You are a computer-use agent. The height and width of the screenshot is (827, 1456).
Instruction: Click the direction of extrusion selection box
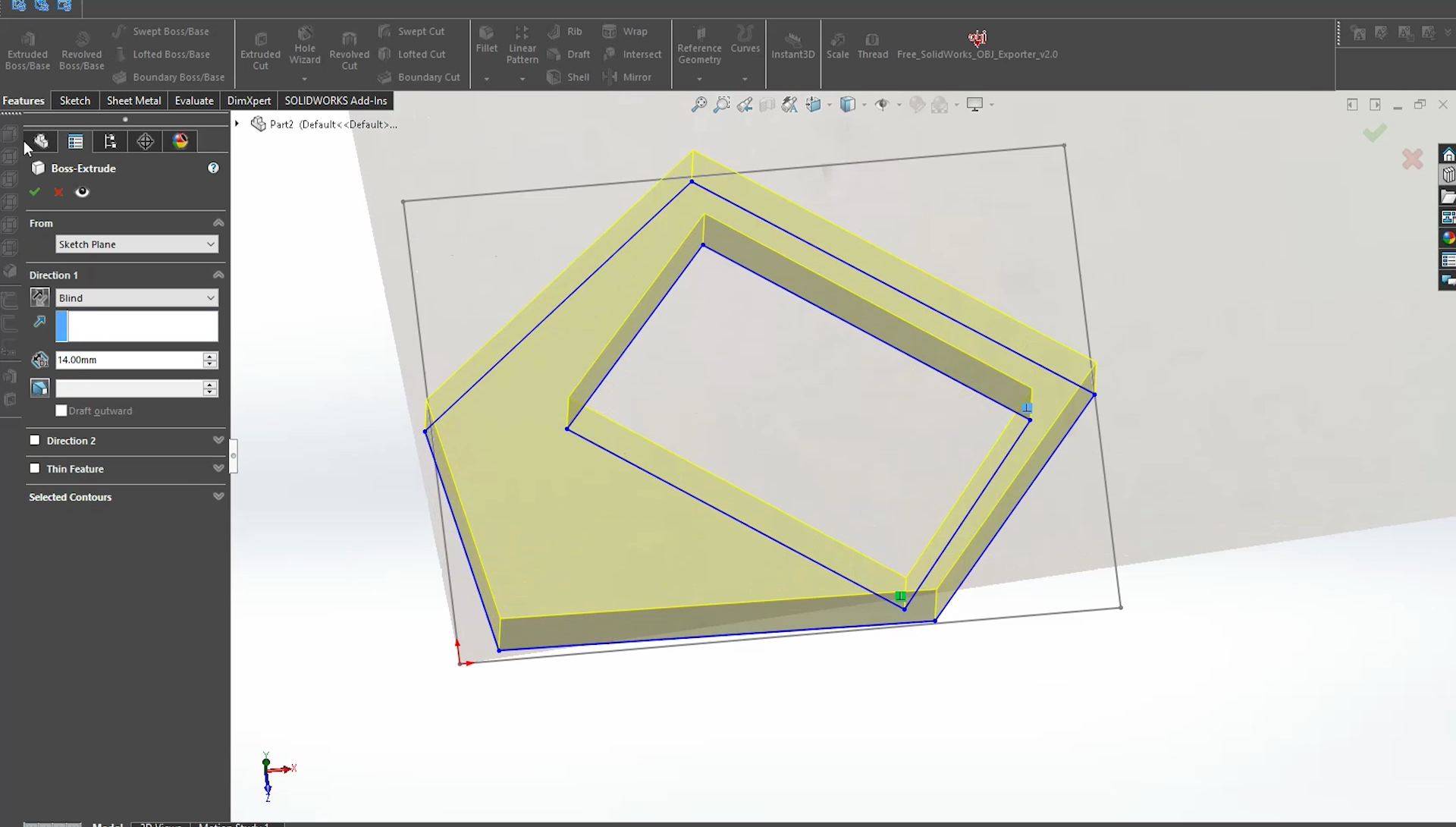(136, 326)
